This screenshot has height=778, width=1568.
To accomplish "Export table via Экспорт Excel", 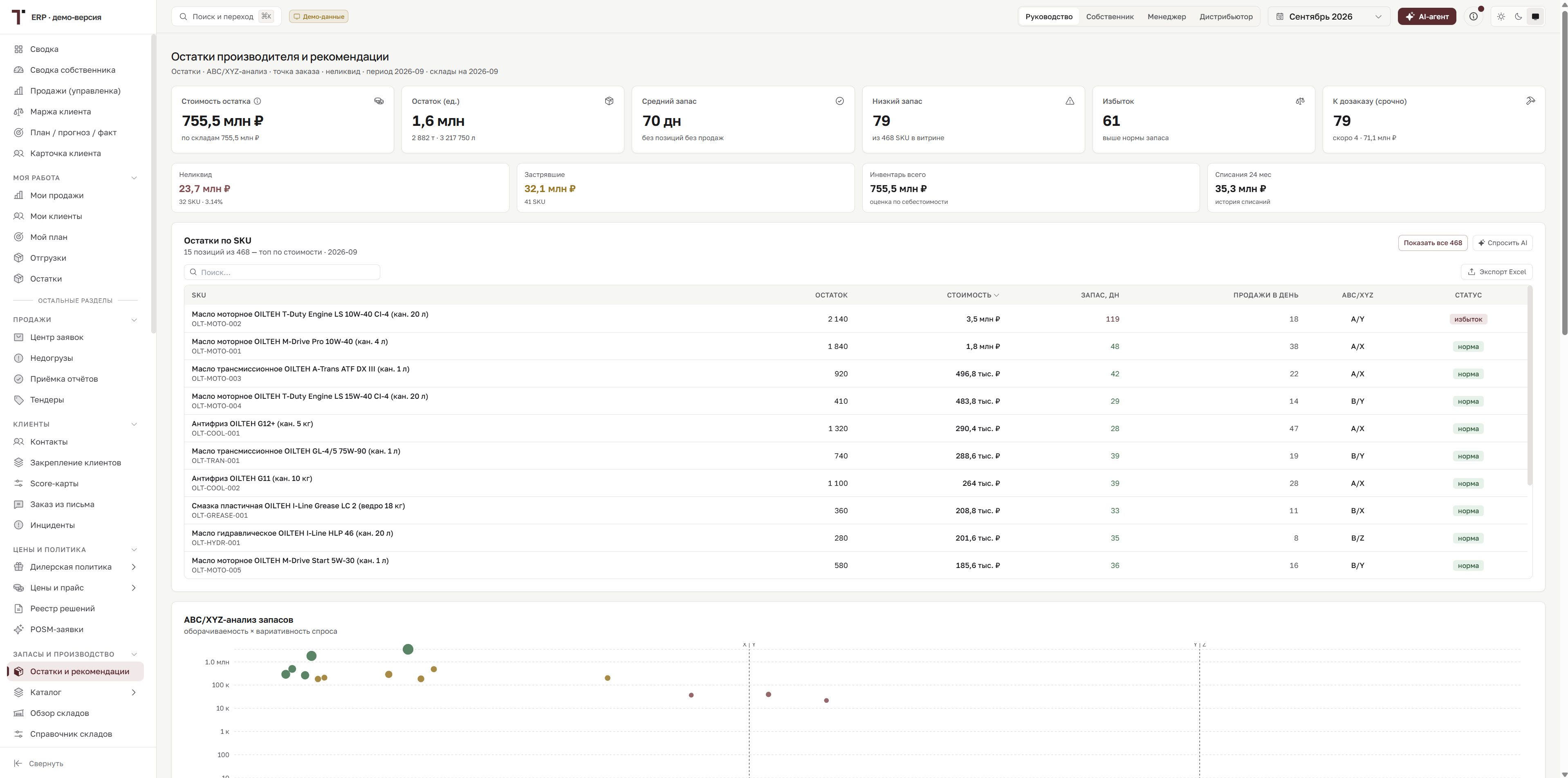I will (x=1496, y=272).
